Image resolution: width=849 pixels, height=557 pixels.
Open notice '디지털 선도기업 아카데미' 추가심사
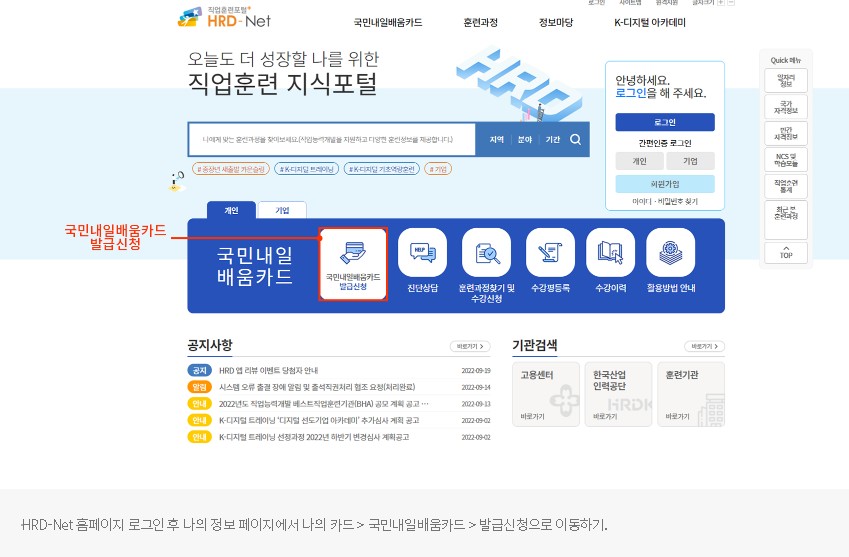click(x=318, y=421)
